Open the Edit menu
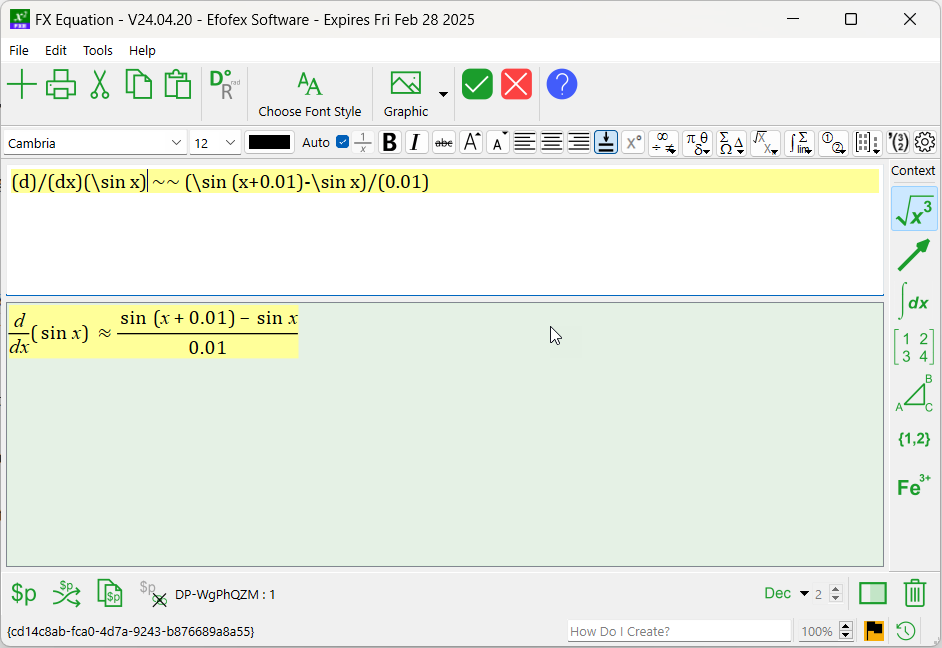The image size is (942, 648). click(56, 50)
